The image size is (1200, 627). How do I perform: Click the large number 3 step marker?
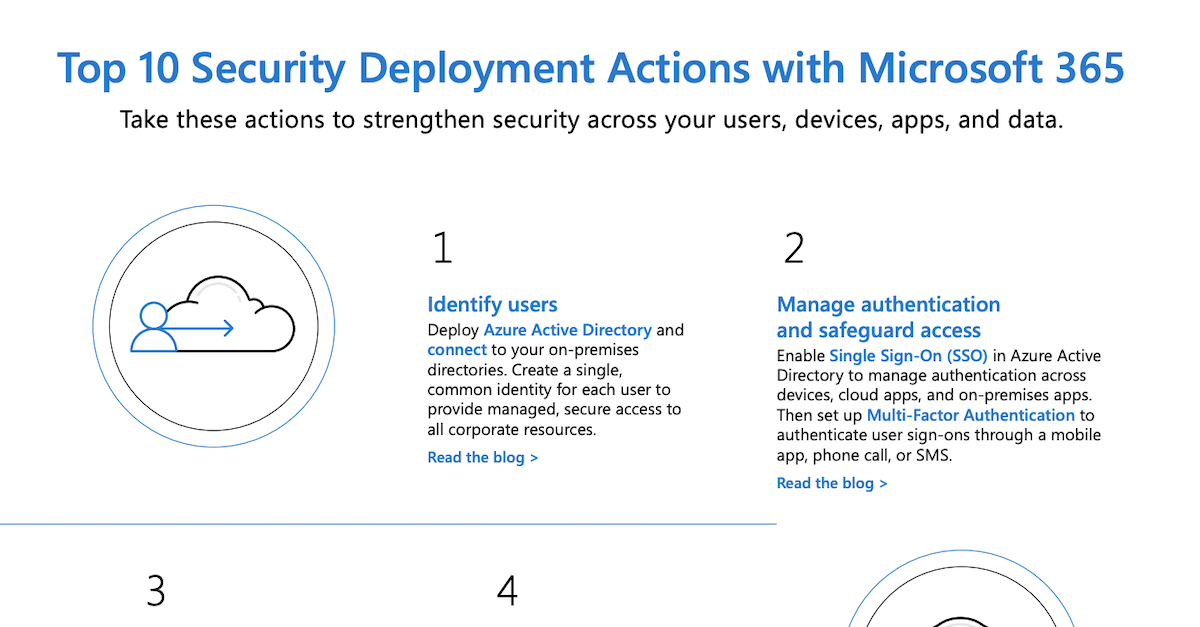click(x=155, y=592)
